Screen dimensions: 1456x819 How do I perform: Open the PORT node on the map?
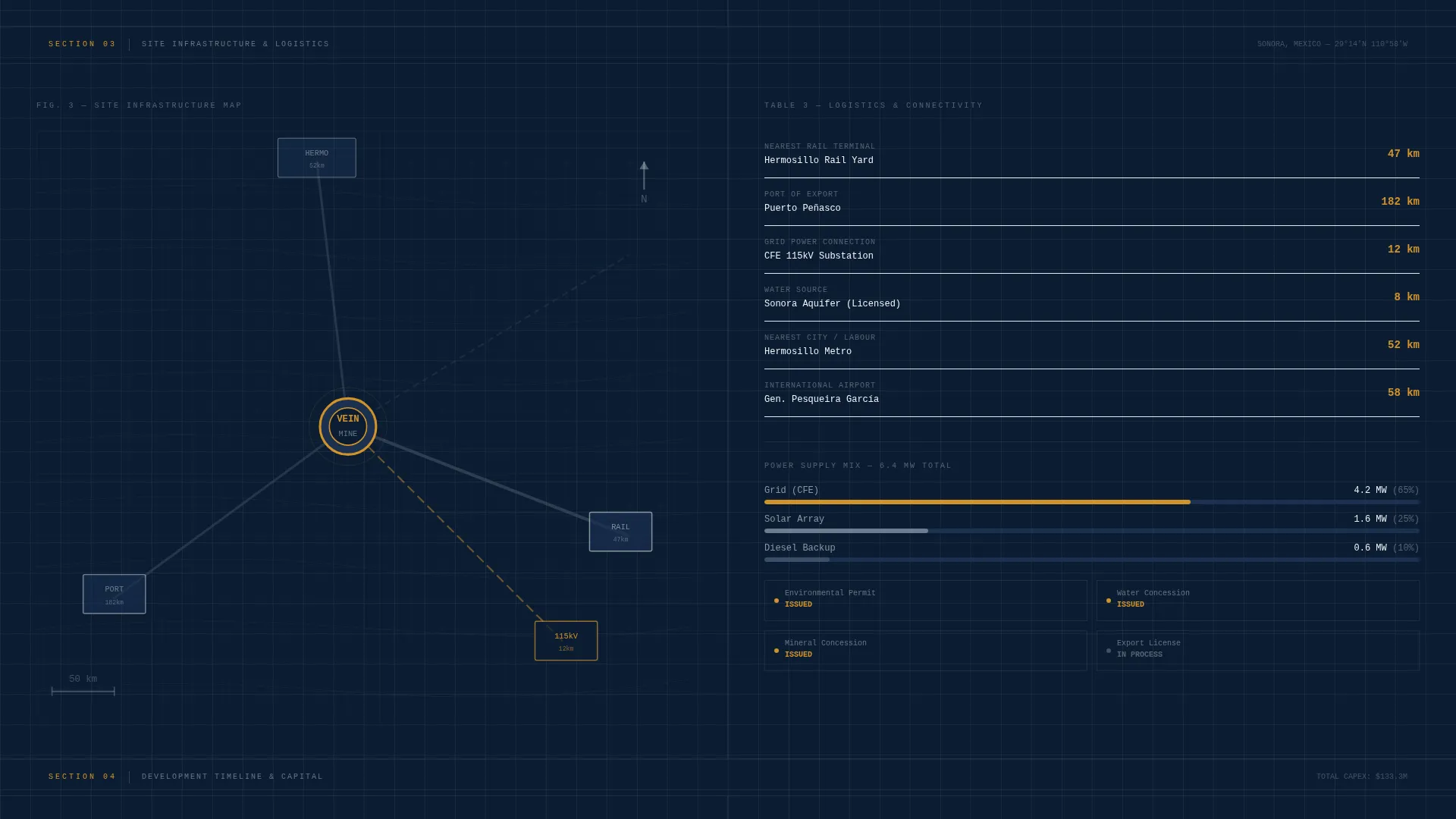115,594
